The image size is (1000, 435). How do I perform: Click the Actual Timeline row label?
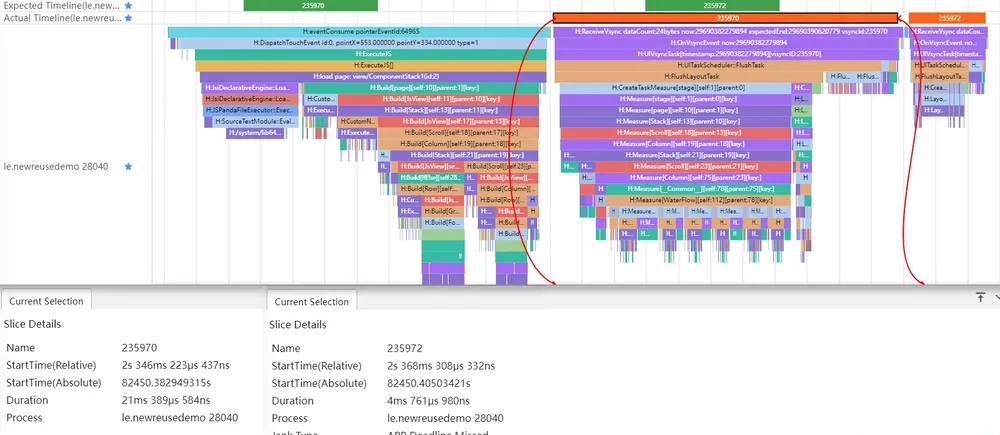coord(62,18)
